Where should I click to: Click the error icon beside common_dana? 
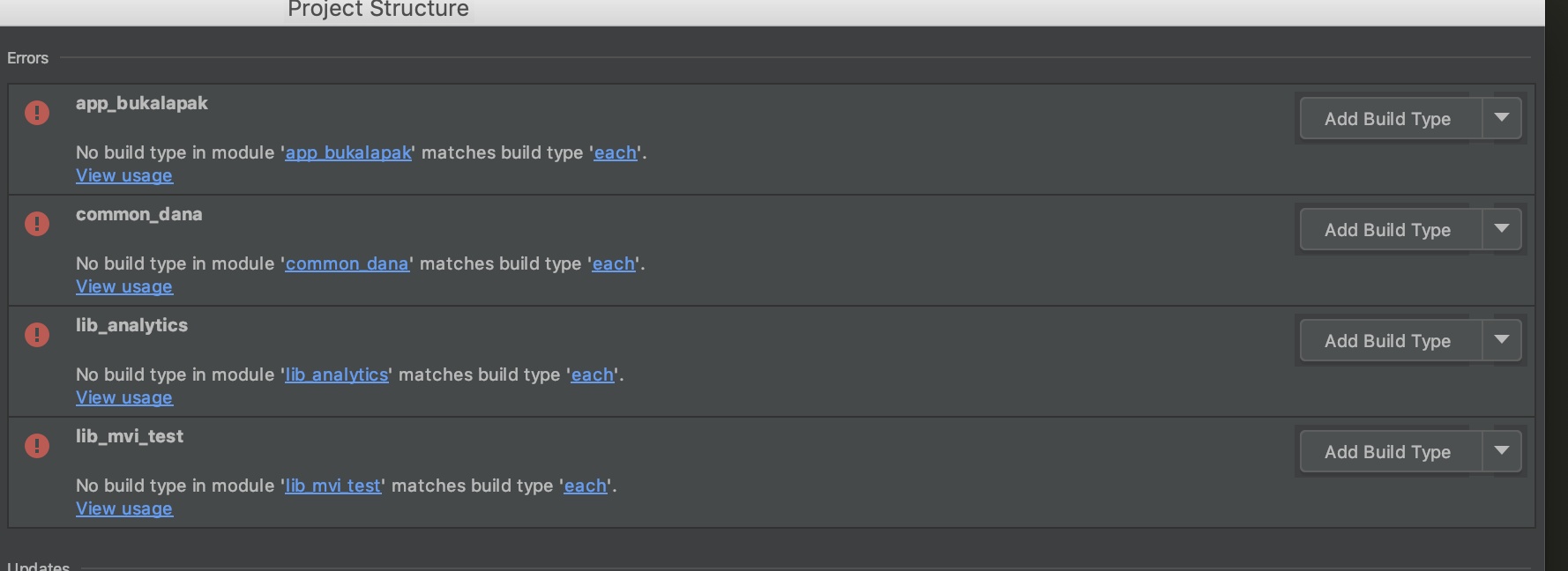(37, 224)
